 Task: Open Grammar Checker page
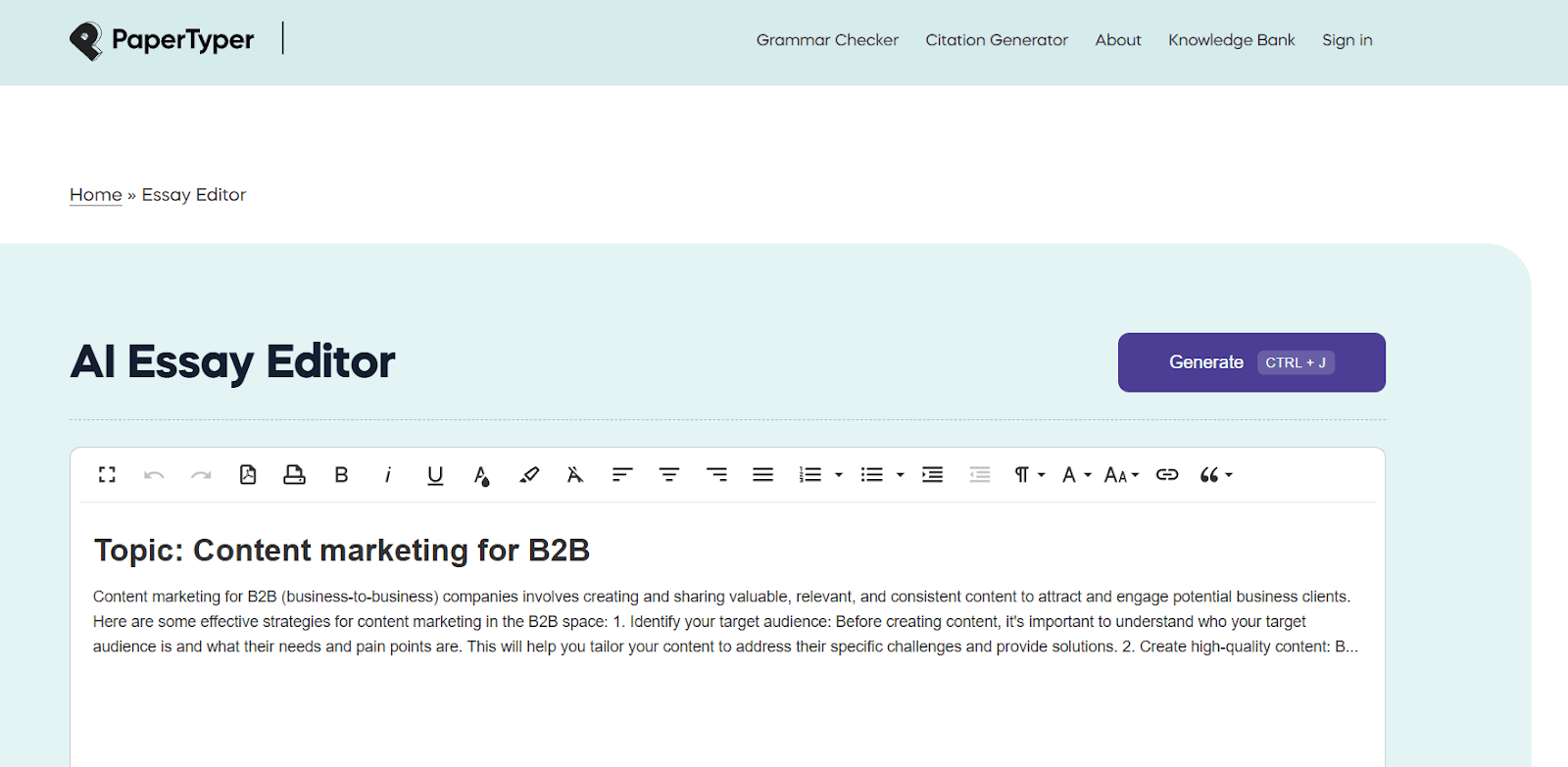coord(827,40)
